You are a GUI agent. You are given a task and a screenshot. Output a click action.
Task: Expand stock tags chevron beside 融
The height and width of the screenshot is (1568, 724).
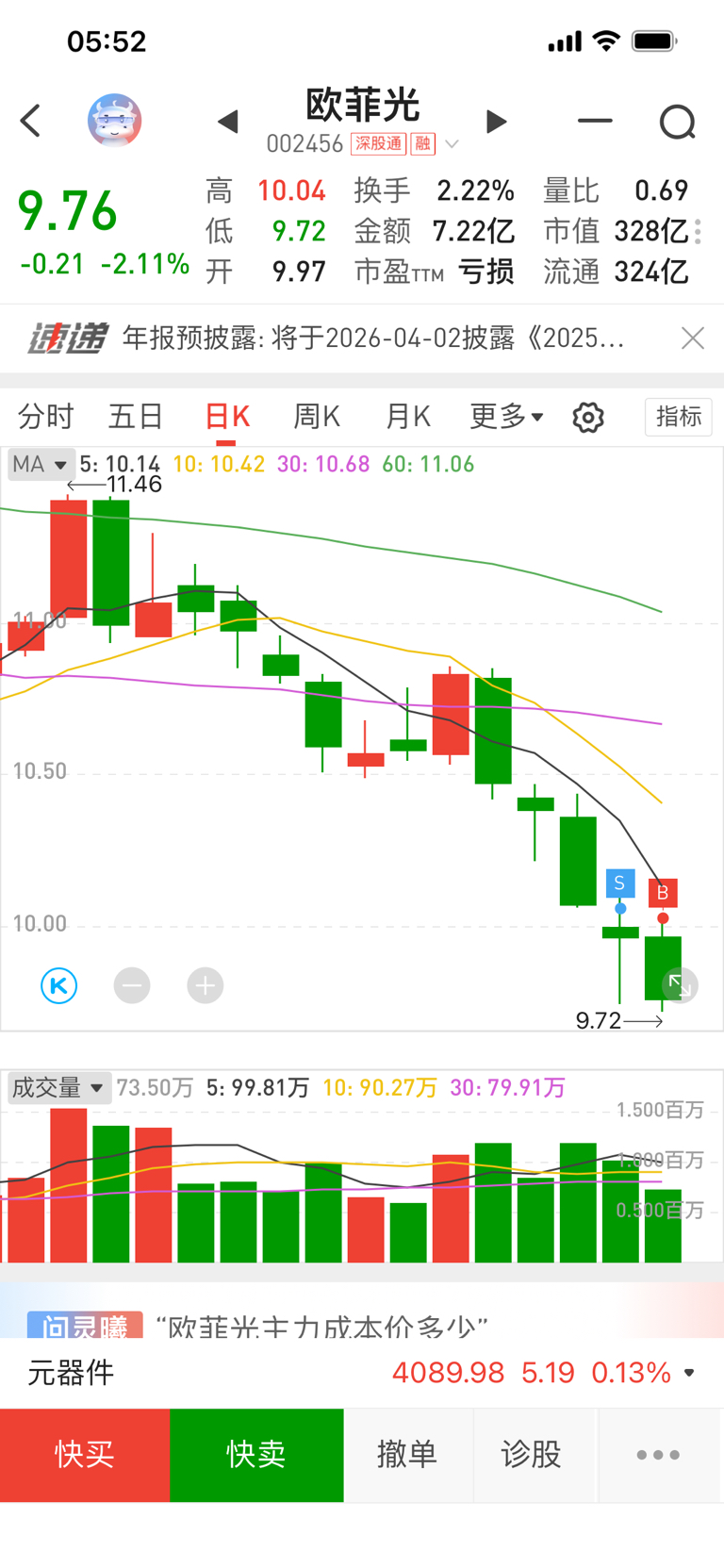(452, 144)
